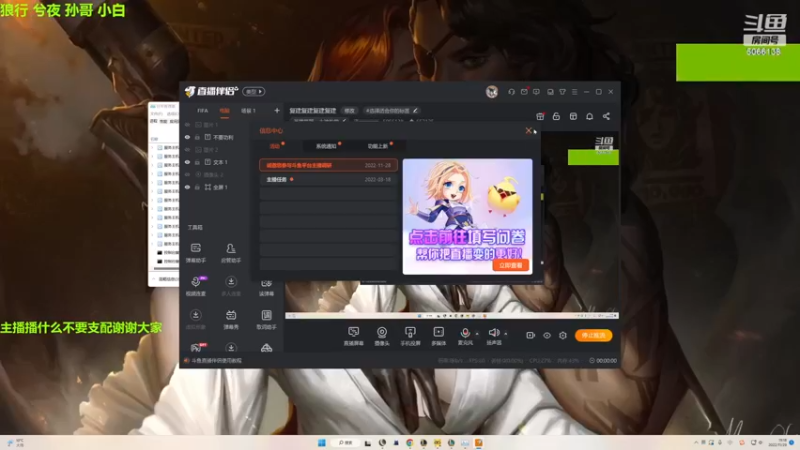Click the Windows Start button on taskbar
Screen dimensions: 800x450
pyautogui.click(x=322, y=443)
